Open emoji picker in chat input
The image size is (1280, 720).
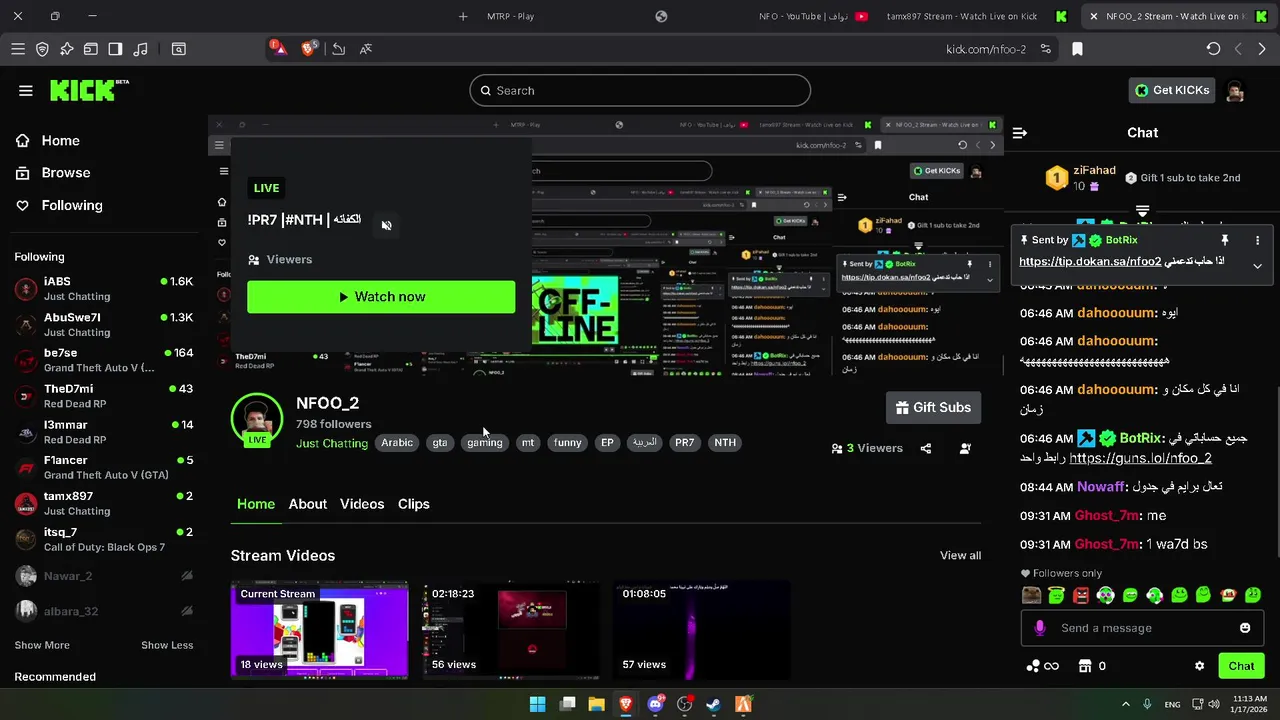(1245, 628)
